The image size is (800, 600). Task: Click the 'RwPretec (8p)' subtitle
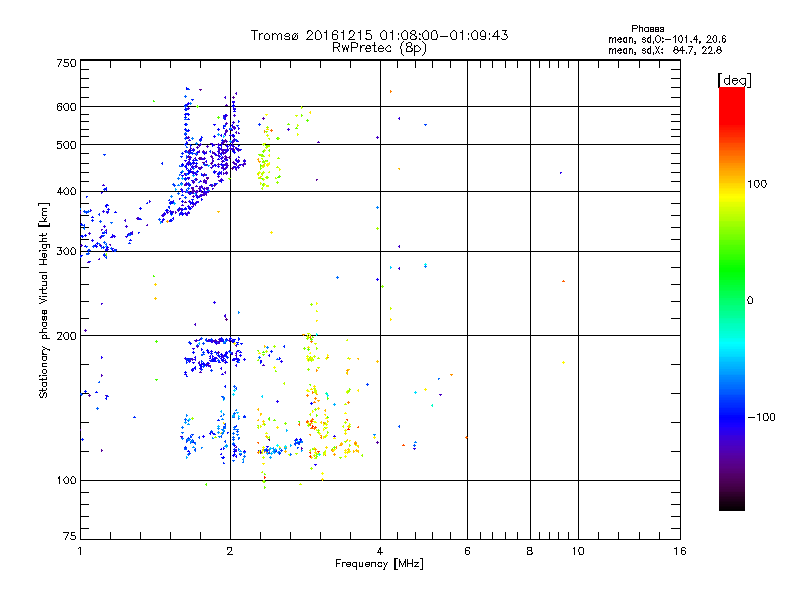[379, 48]
